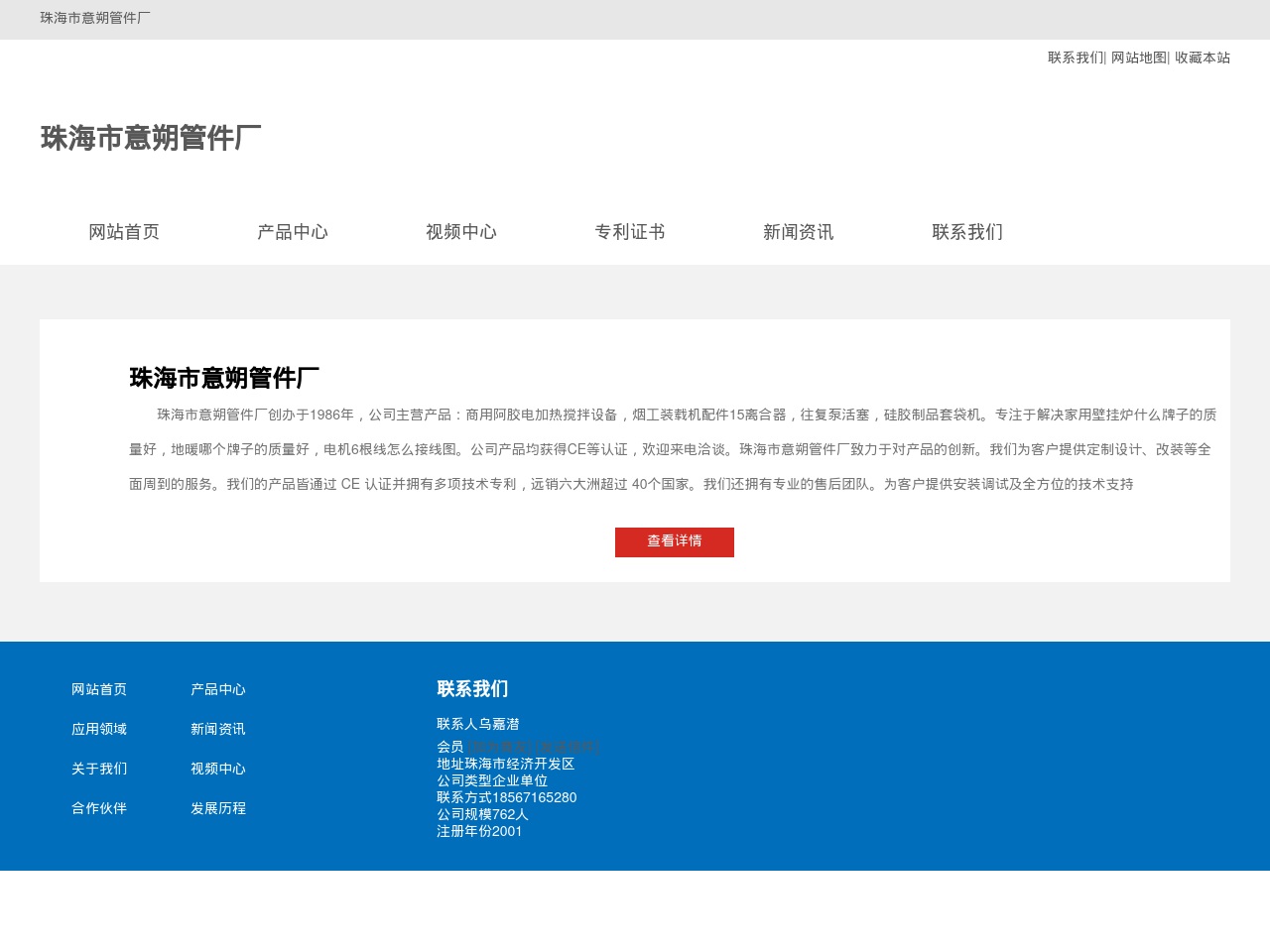Viewport: 1270px width, 952px height.
Task: Click the 注册年份2001 line
Action: coord(479,831)
